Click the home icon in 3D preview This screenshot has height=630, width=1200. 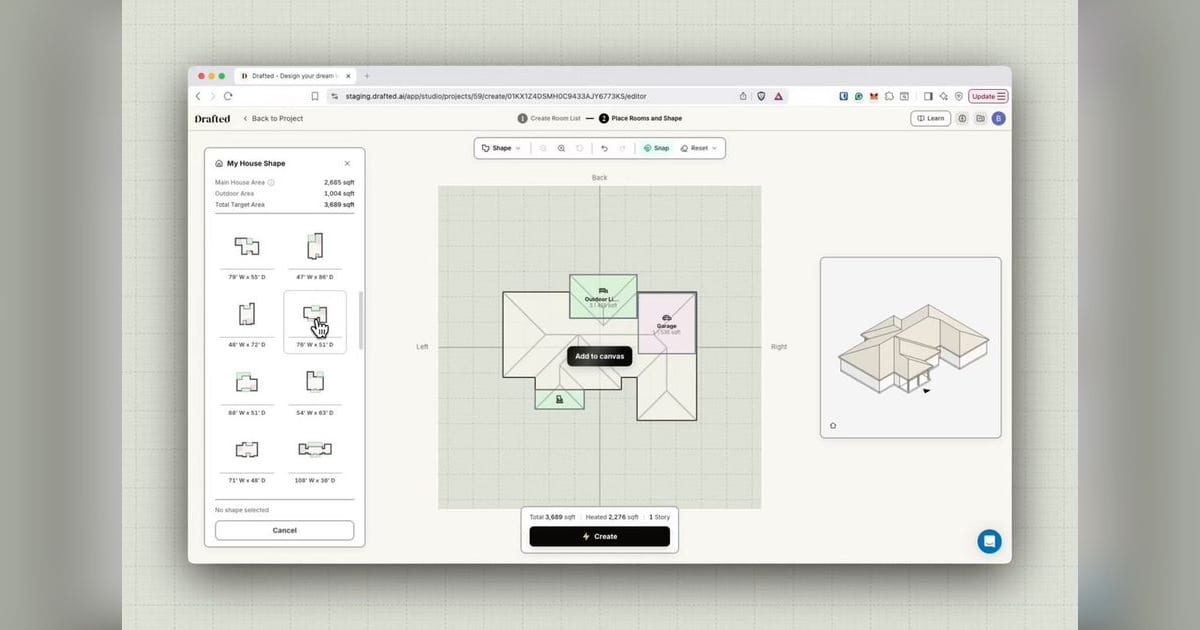coord(833,425)
